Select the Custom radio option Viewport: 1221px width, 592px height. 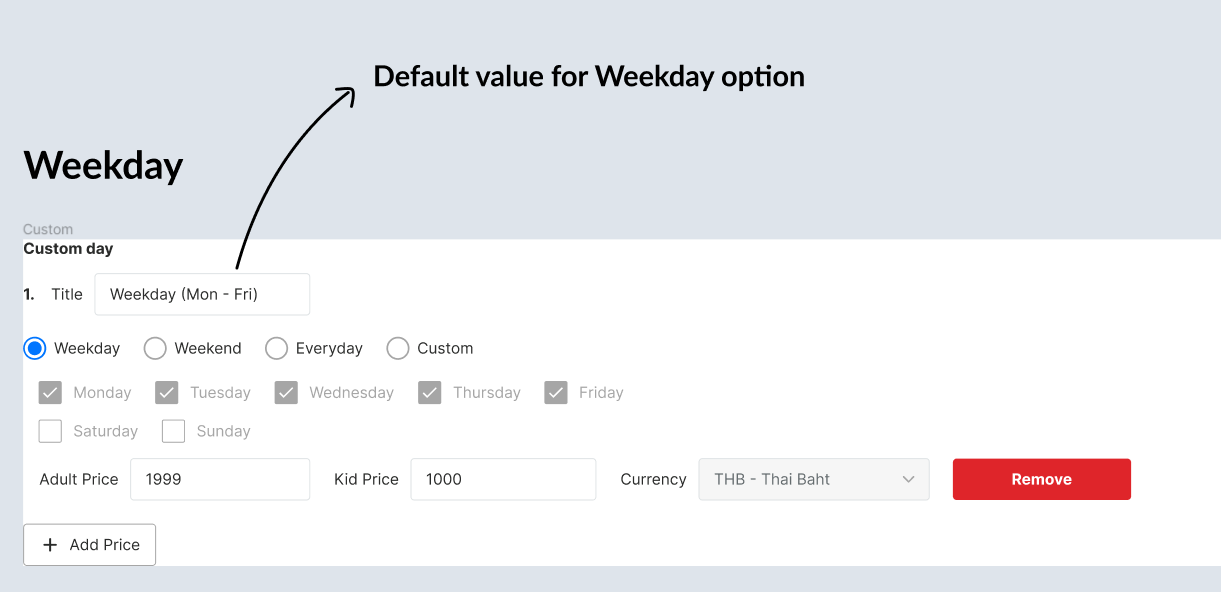(398, 348)
